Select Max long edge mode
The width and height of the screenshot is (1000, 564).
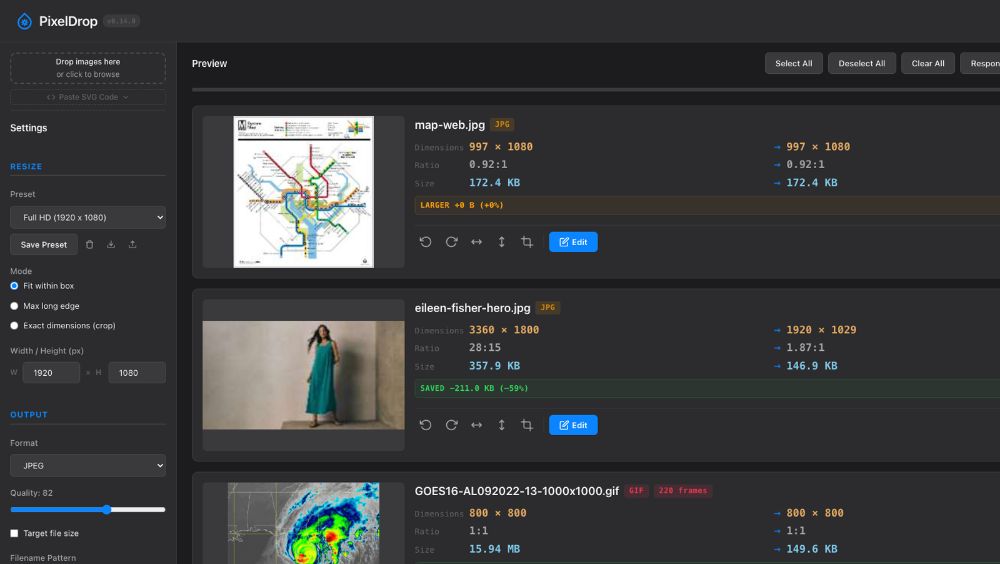(x=14, y=306)
